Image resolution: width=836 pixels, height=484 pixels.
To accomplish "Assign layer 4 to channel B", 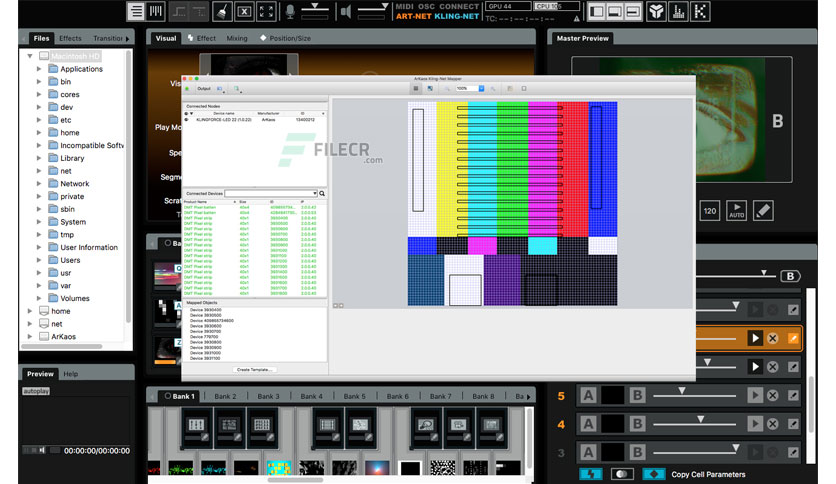I will point(637,424).
